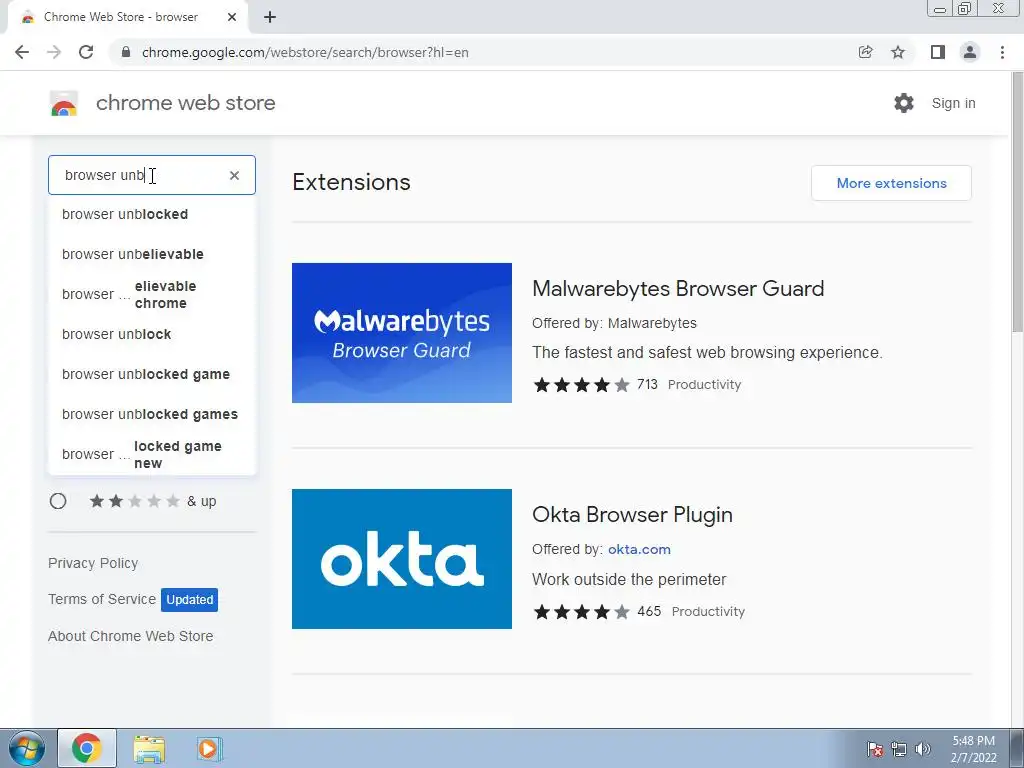Open Malwarebytes Browser Guard title
The image size is (1024, 768).
(678, 289)
